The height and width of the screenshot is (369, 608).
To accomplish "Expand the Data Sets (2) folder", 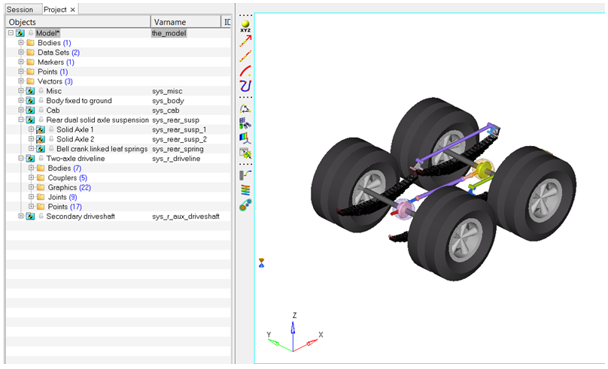I will (21, 52).
